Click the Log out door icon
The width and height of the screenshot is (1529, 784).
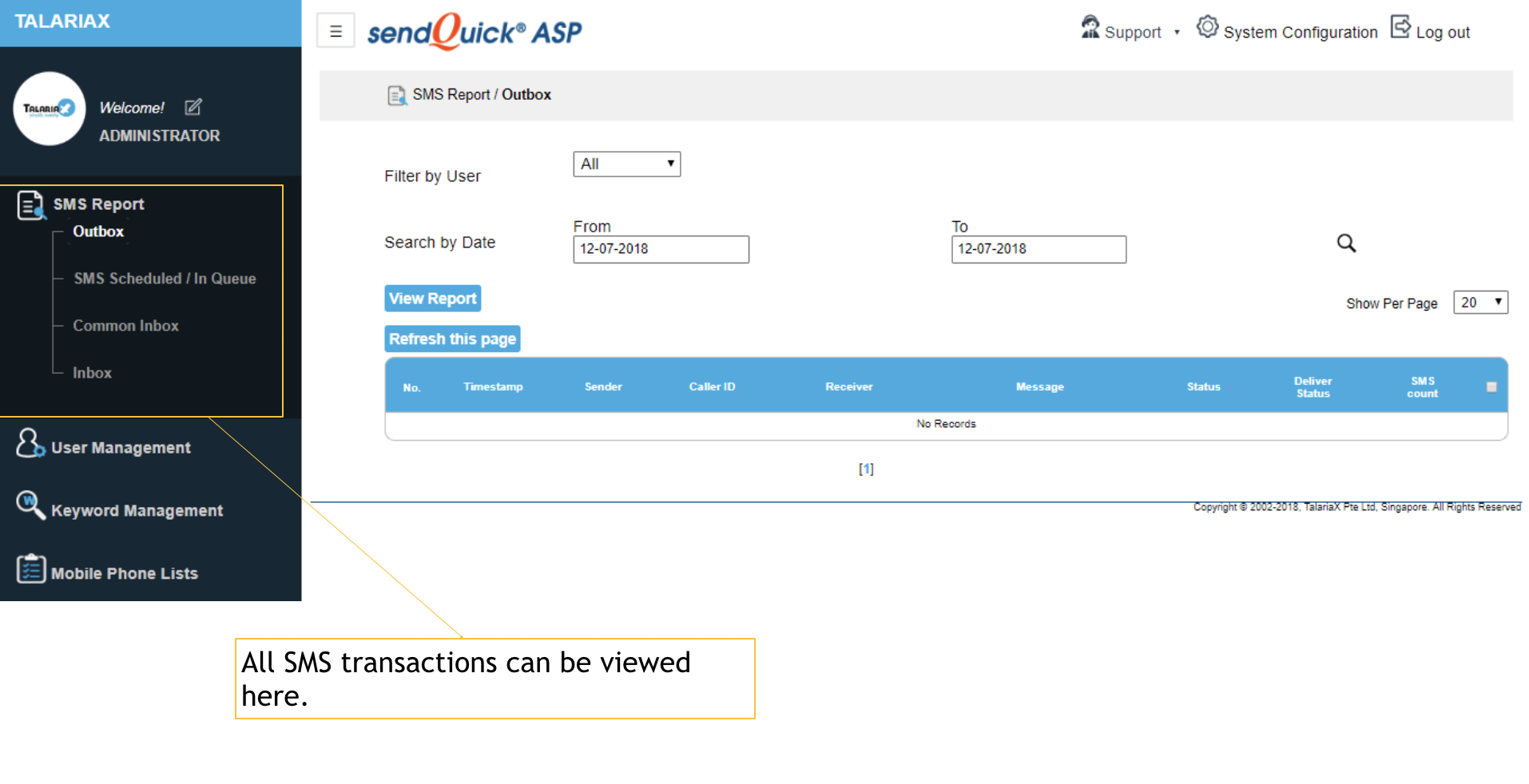click(x=1400, y=27)
